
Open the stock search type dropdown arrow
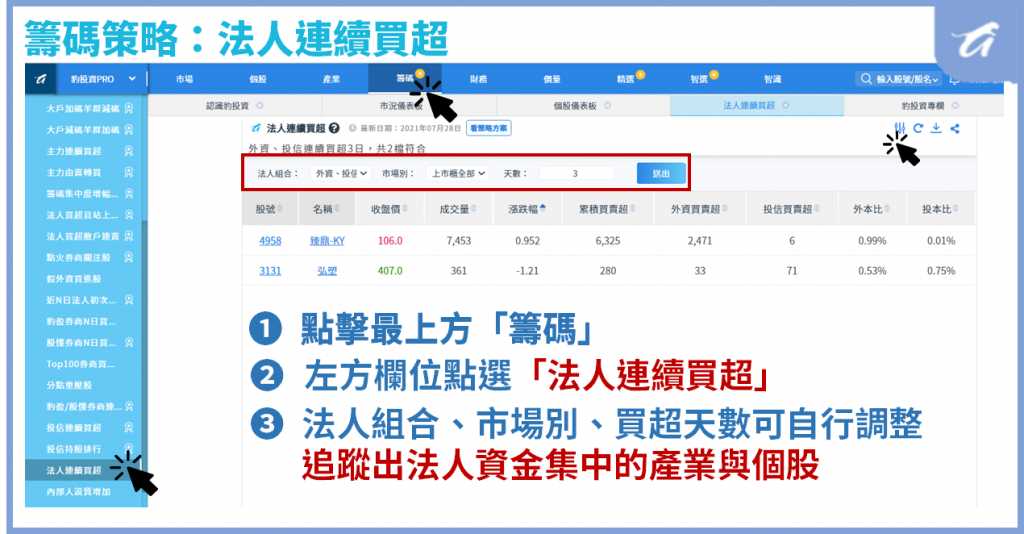(x=936, y=80)
